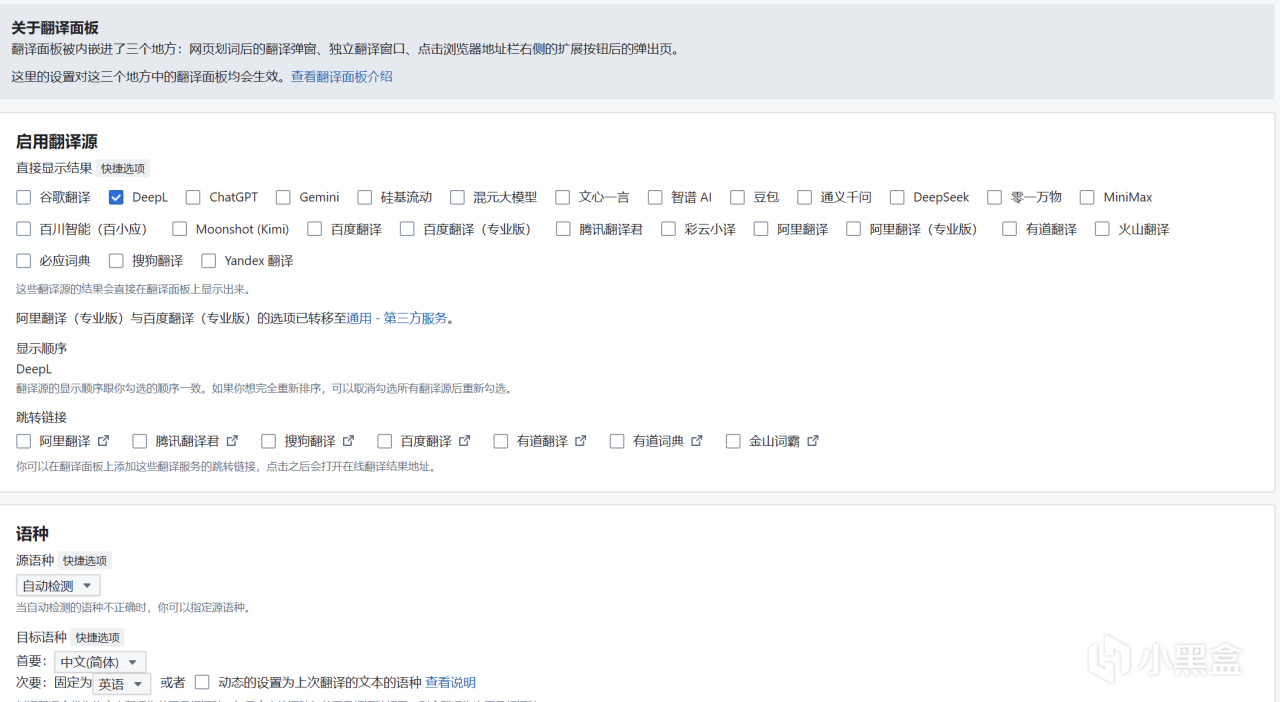Tick jump-link checkbox for 有道词典

[x=617, y=441]
